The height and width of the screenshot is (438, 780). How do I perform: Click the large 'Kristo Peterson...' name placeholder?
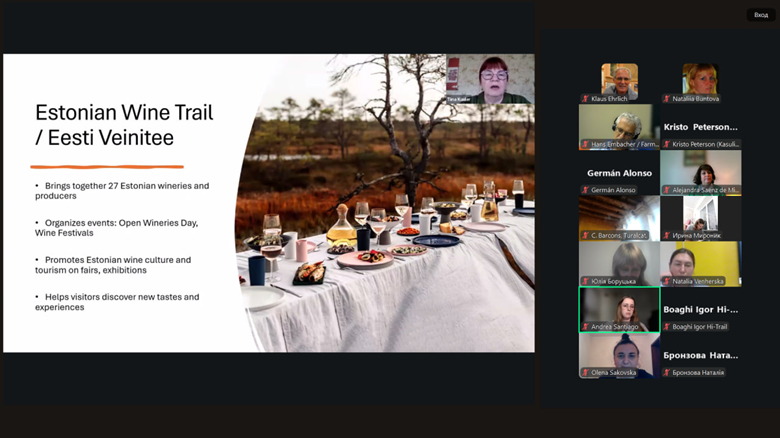pyautogui.click(x=700, y=127)
